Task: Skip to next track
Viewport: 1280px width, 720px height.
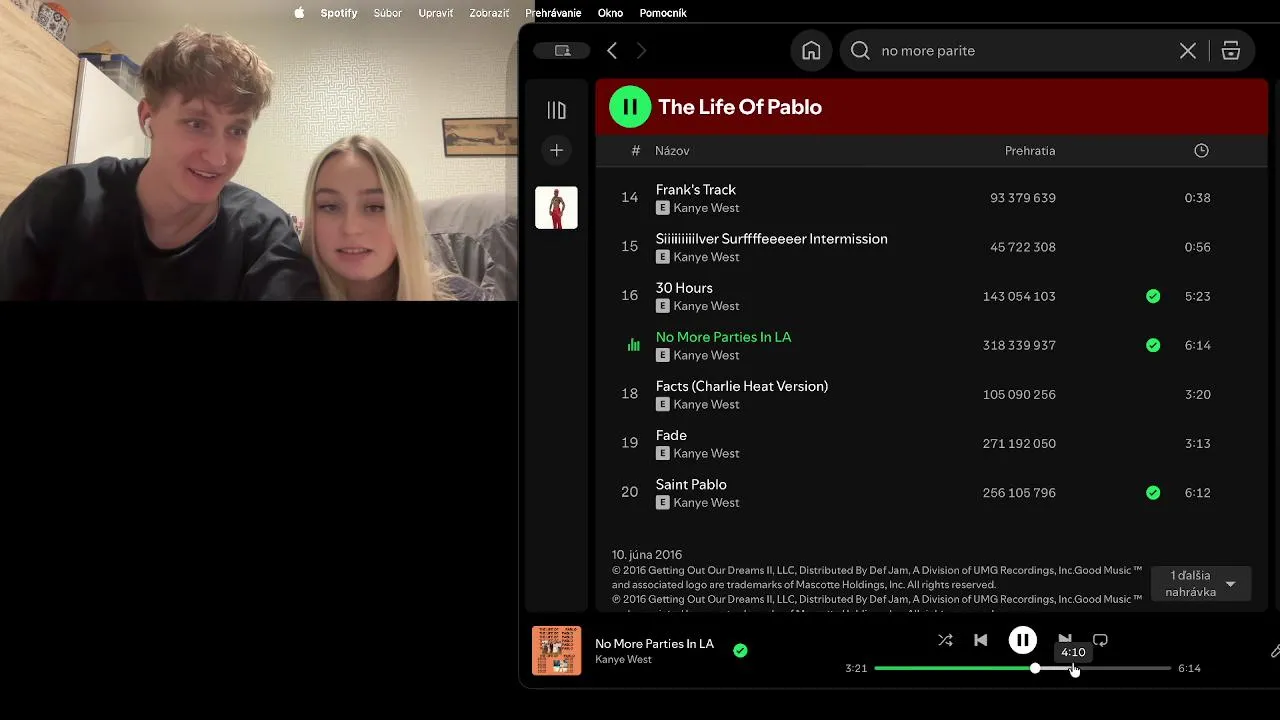Action: 1064,640
